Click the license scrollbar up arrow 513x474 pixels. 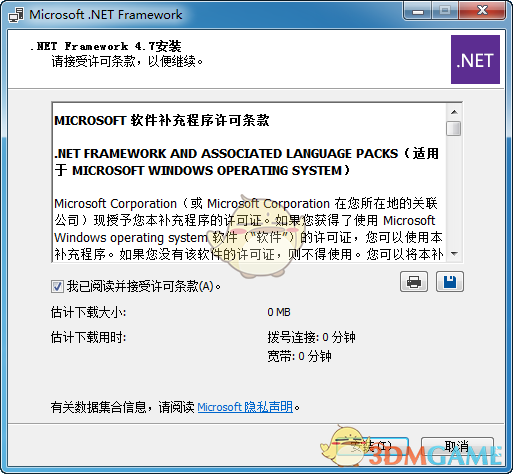(x=454, y=112)
